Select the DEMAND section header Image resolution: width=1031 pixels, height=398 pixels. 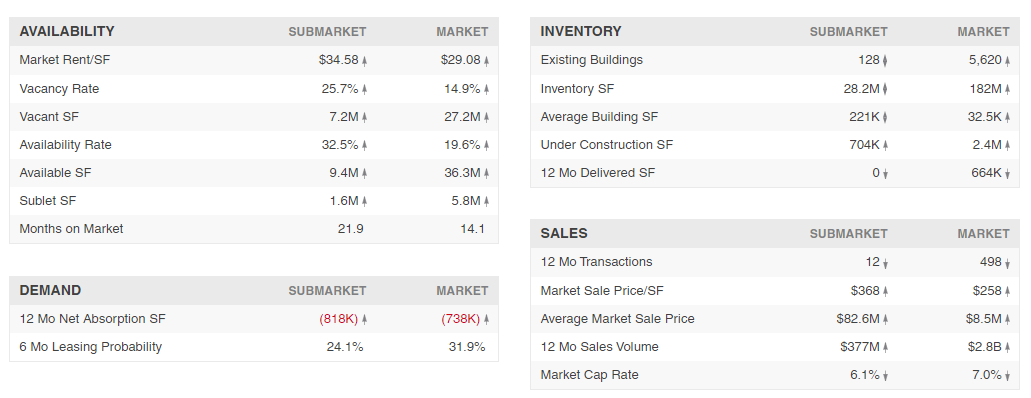(x=51, y=290)
